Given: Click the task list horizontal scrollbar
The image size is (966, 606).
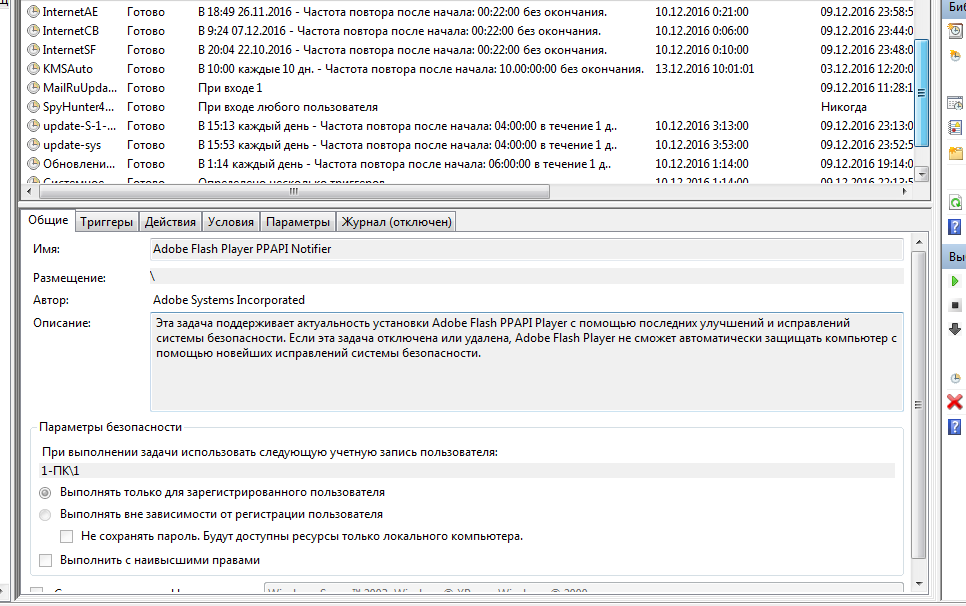Looking at the screenshot, I should [300, 190].
